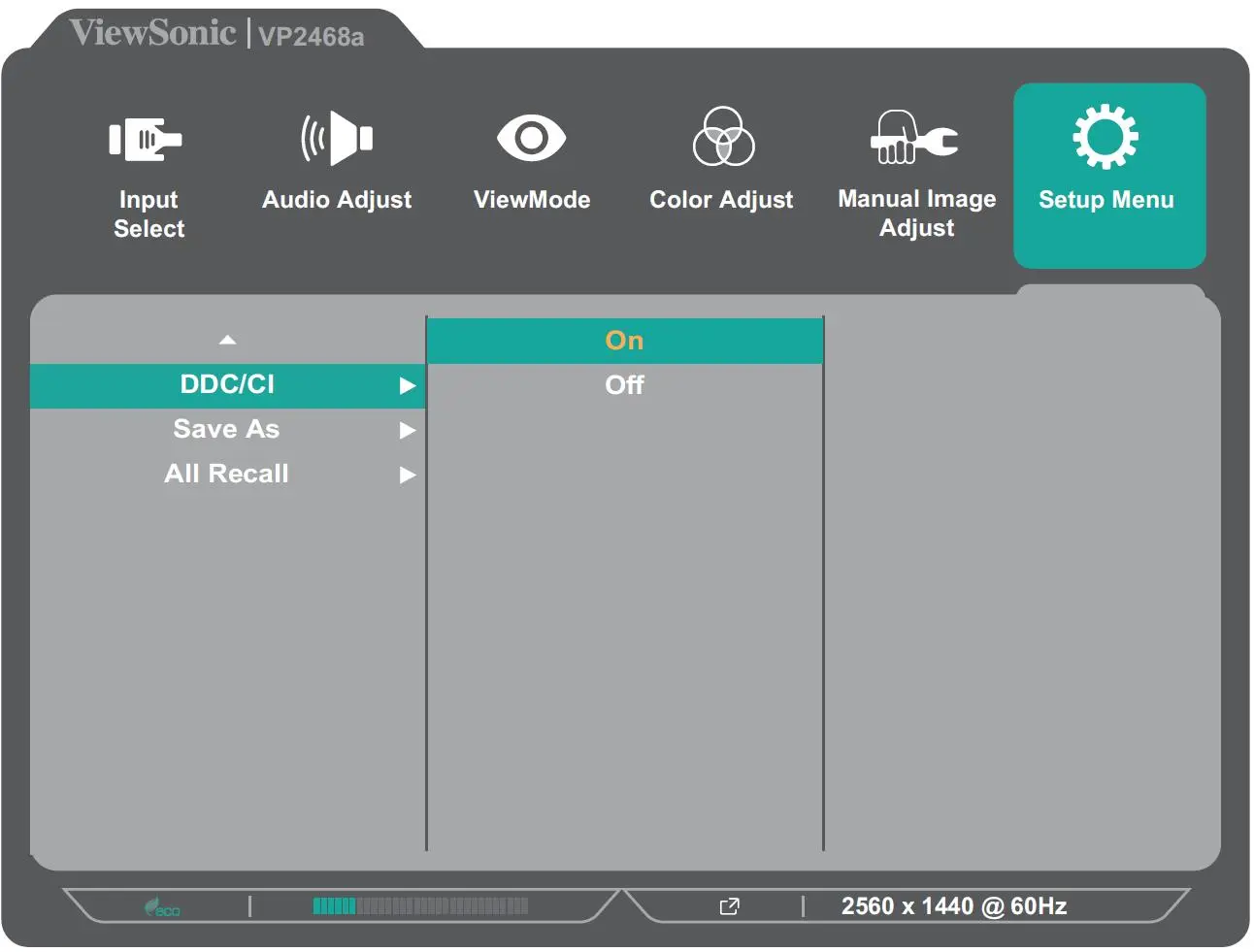
Task: Select the Manual Image Adjust wrench icon
Action: pyautogui.click(x=914, y=137)
